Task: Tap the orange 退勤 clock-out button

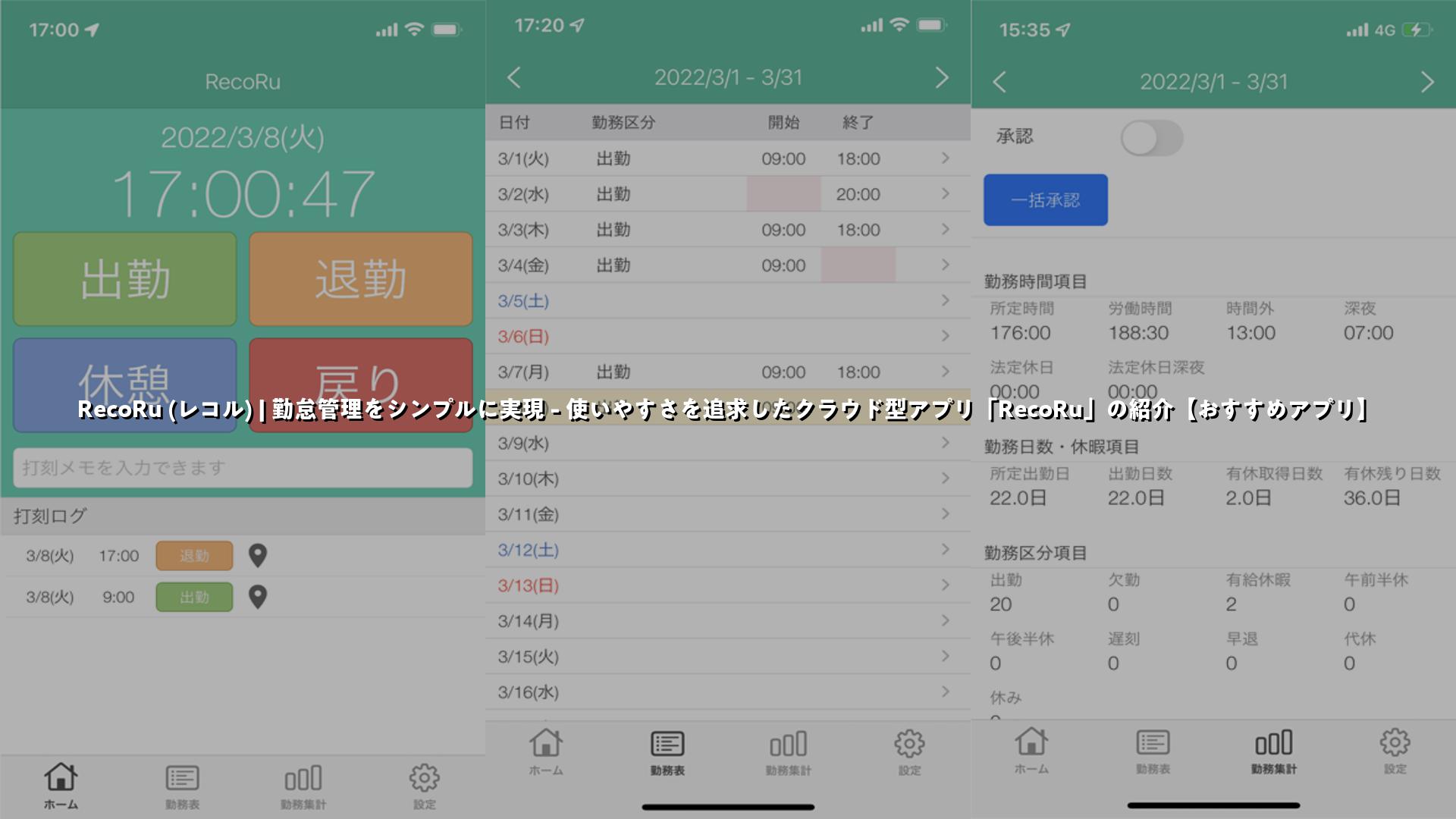Action: 361,279
